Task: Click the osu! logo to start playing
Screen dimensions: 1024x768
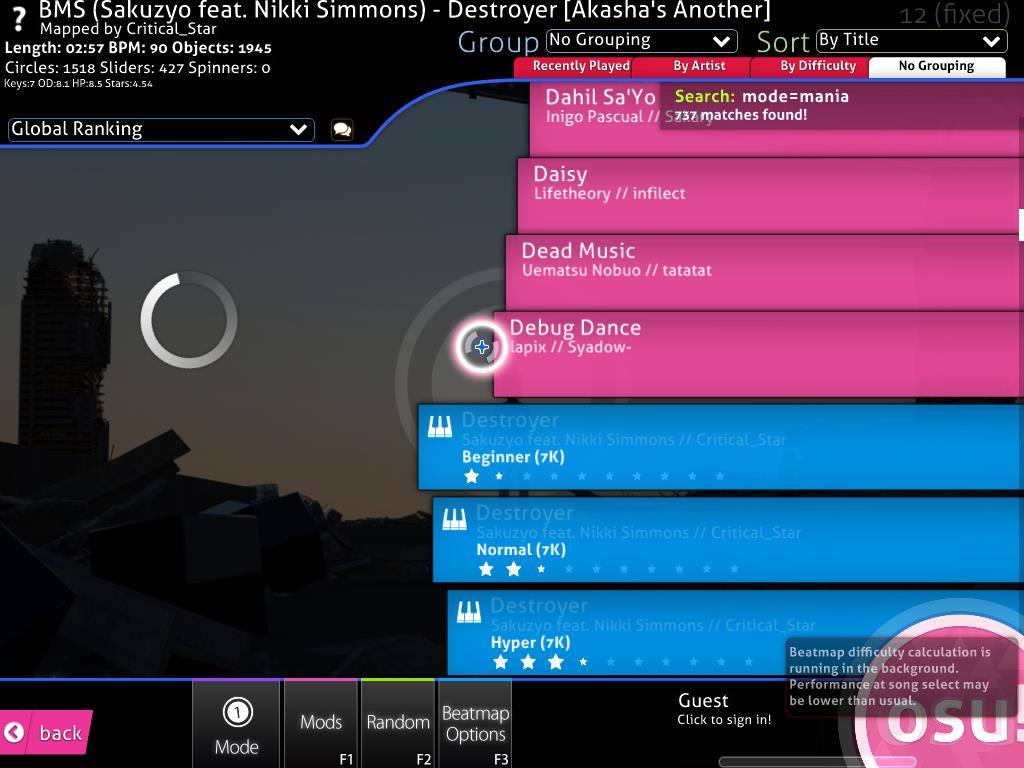Action: point(947,705)
